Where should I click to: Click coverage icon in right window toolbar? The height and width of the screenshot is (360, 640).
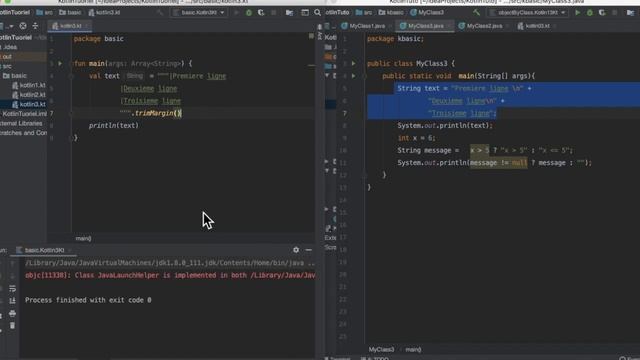coord(602,13)
